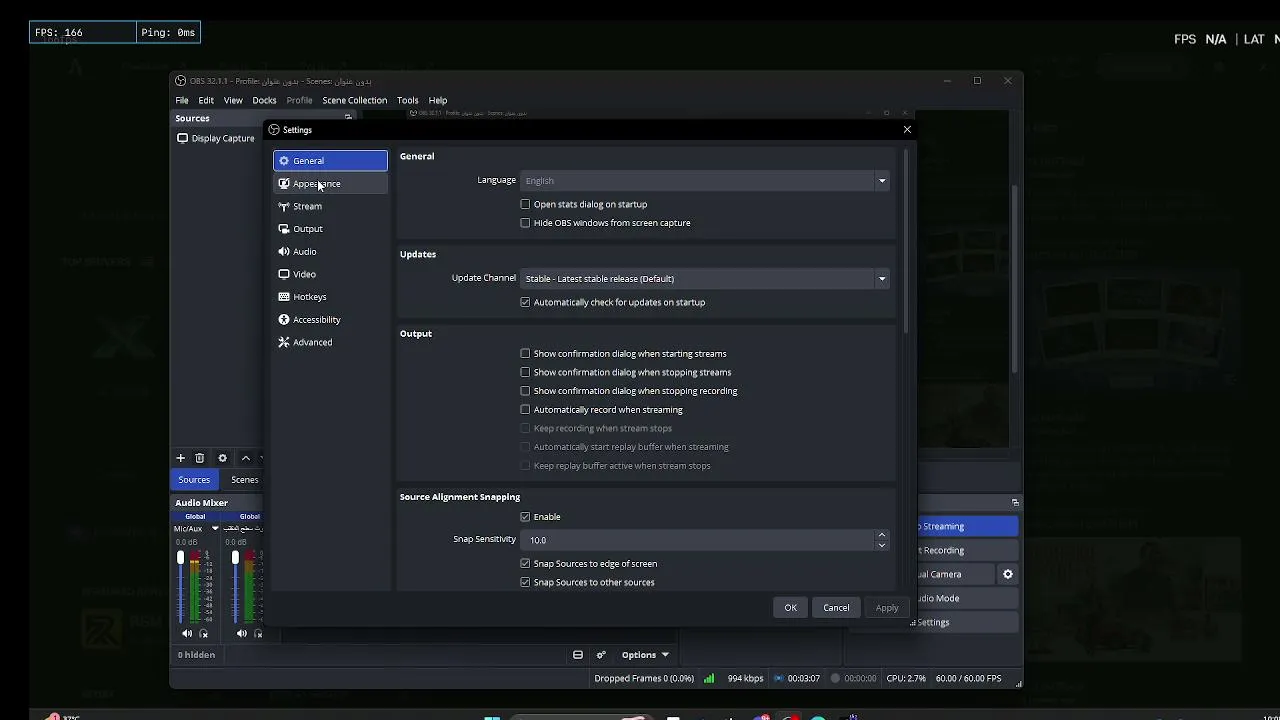
Task: Switch to the Sources dock tab
Action: coord(194,480)
